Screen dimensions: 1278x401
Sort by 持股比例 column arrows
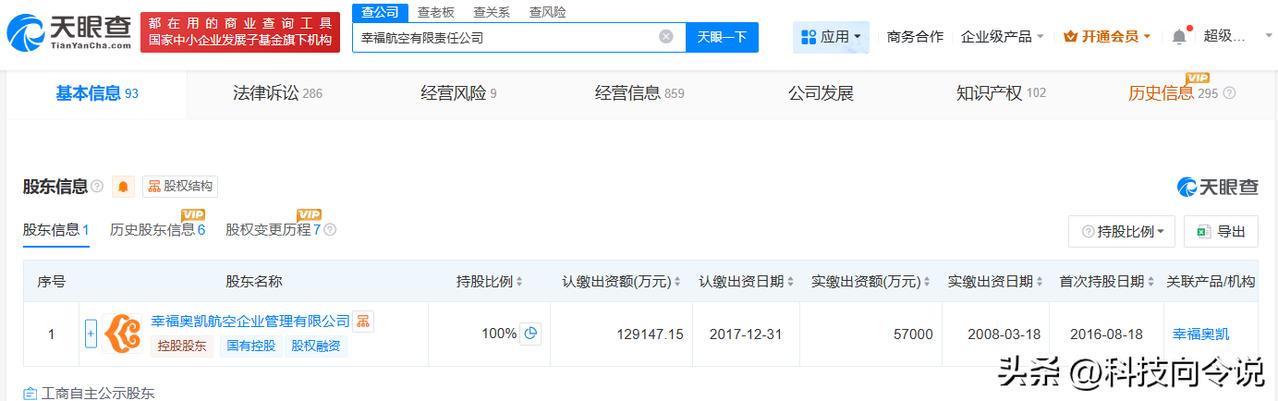click(x=519, y=282)
